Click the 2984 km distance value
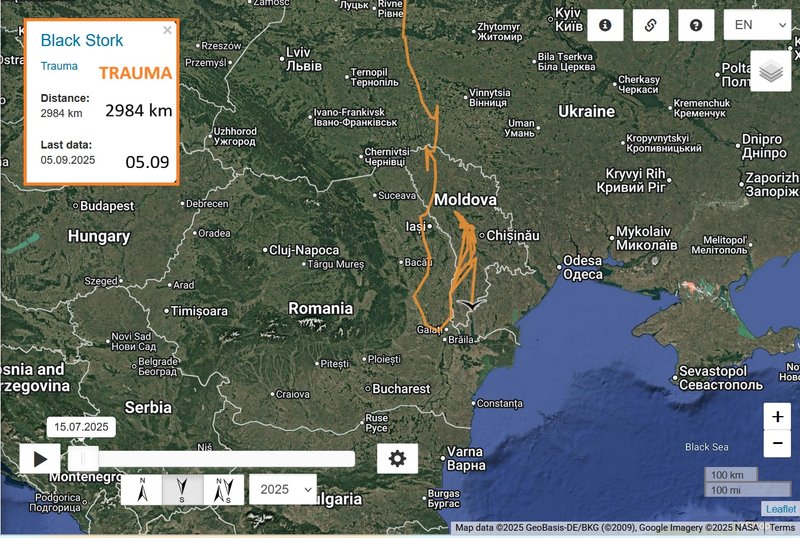 click(x=61, y=113)
